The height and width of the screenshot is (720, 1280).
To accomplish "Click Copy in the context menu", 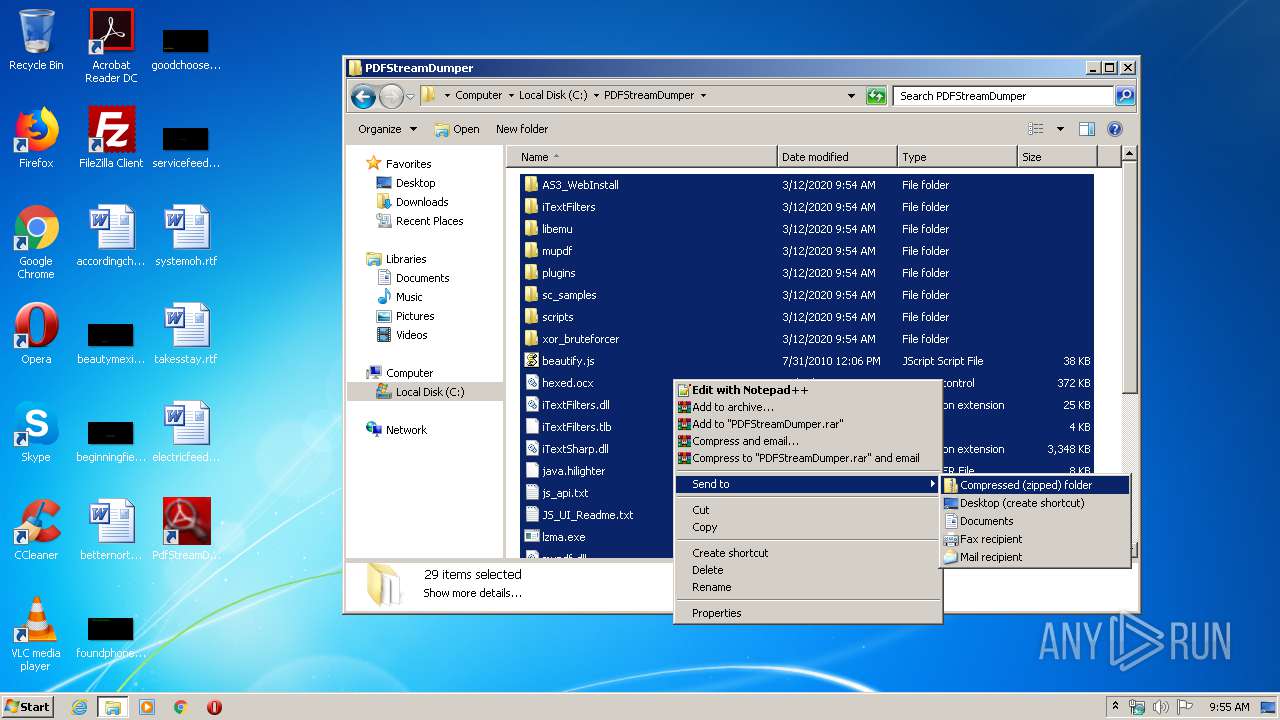I will click(x=808, y=527).
